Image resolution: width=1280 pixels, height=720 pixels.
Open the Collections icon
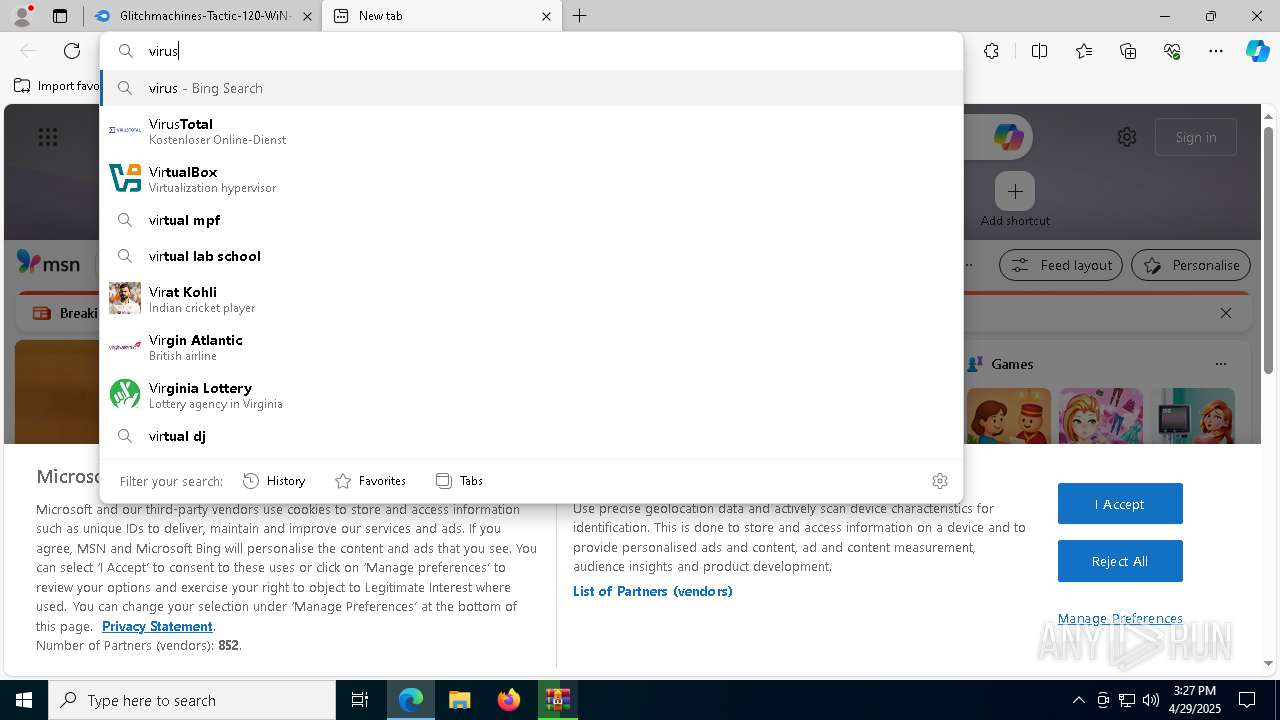(x=1128, y=51)
